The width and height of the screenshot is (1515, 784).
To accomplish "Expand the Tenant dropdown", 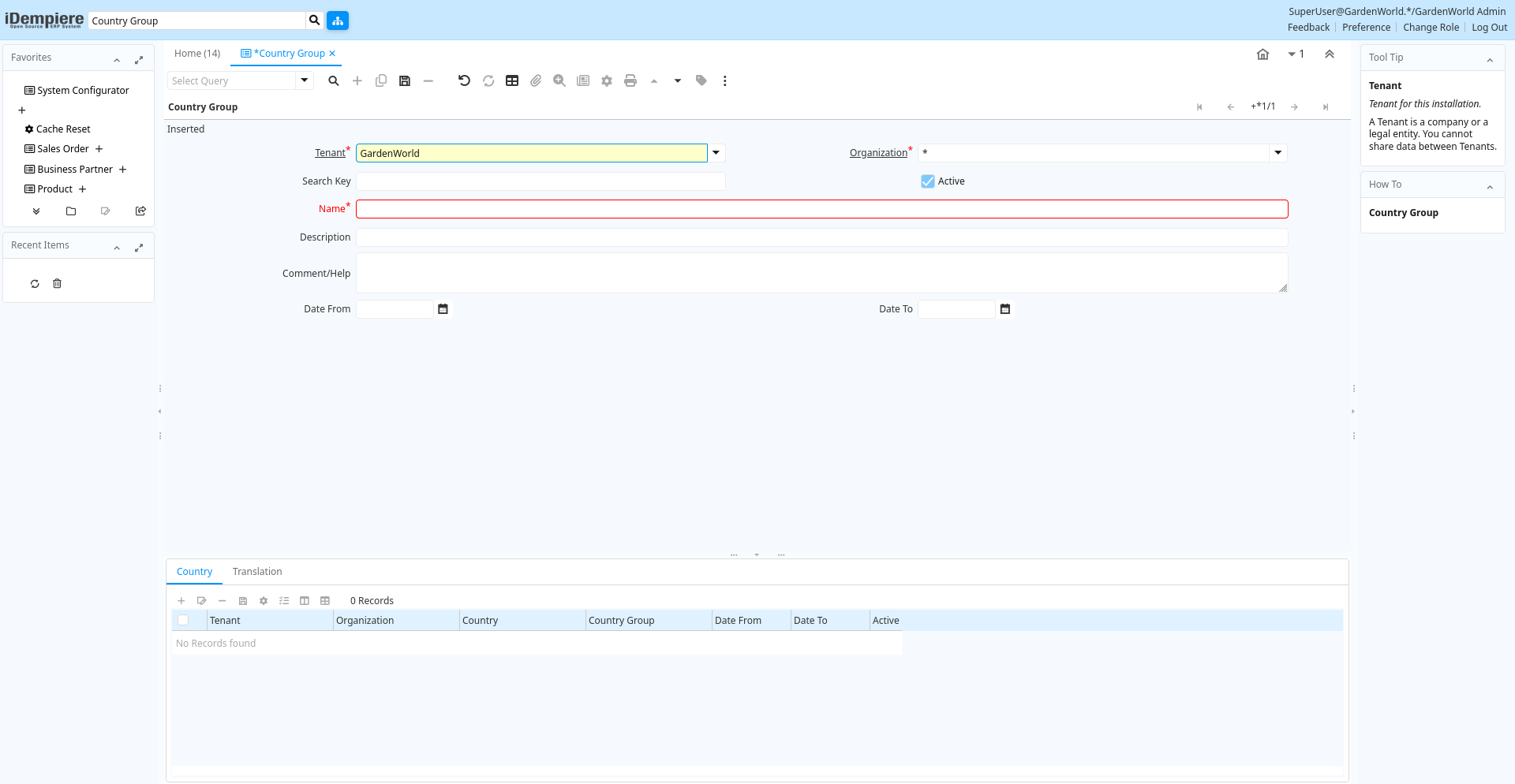I will [x=716, y=153].
